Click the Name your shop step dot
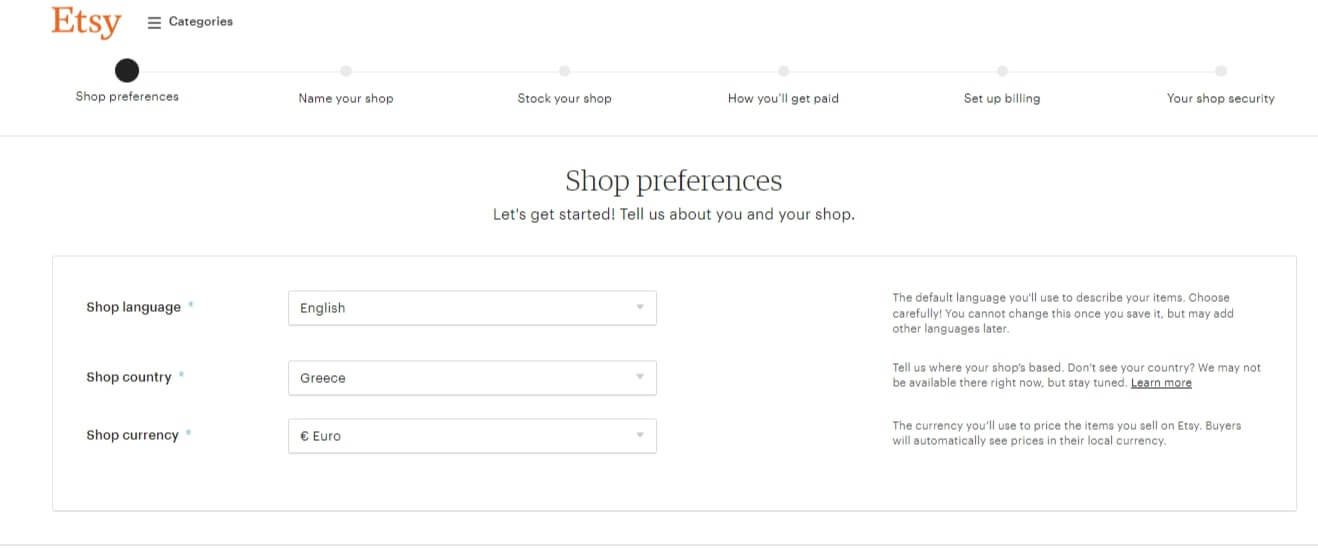The width and height of the screenshot is (1318, 549). pyautogui.click(x=346, y=71)
